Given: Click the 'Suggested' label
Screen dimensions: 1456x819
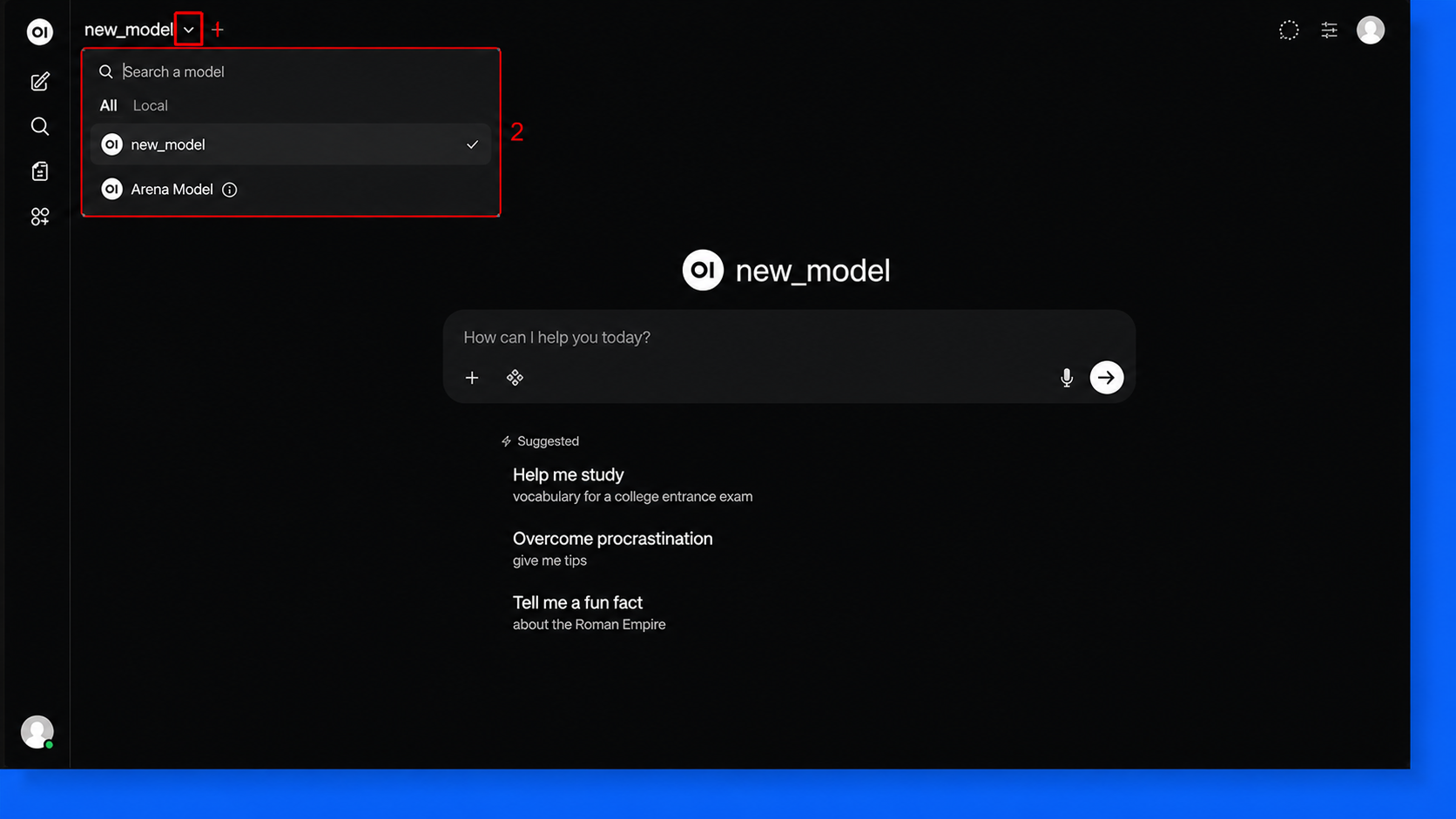Looking at the screenshot, I should (548, 441).
